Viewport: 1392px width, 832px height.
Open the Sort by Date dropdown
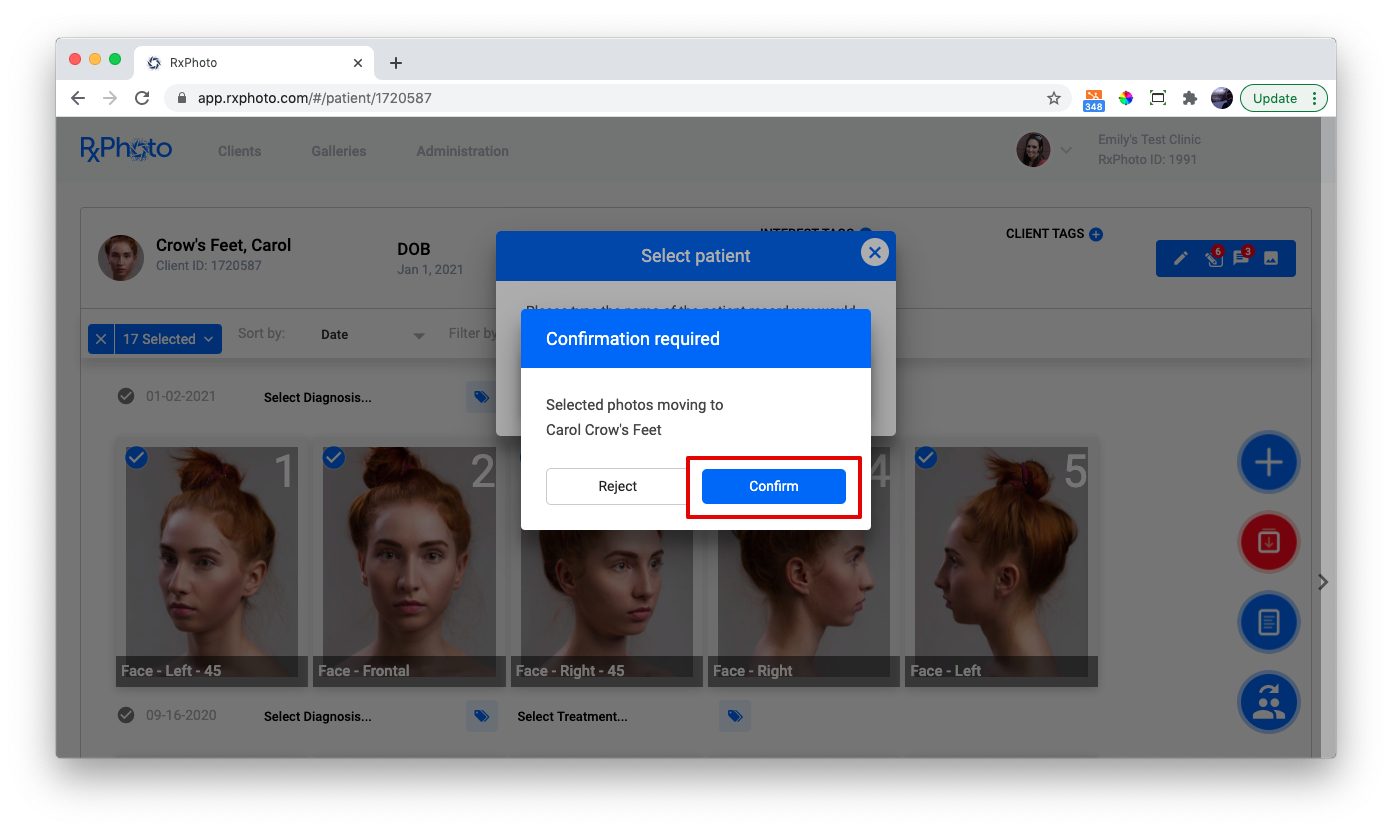372,335
